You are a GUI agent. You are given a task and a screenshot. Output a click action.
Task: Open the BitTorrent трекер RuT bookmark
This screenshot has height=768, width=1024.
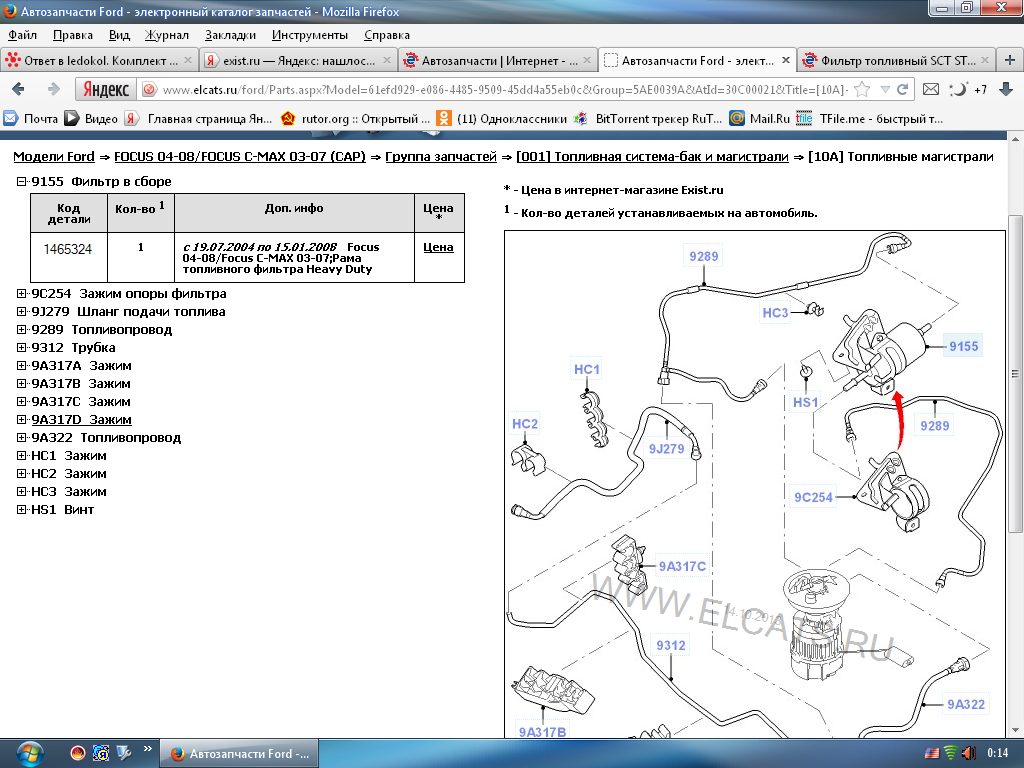(x=648, y=118)
